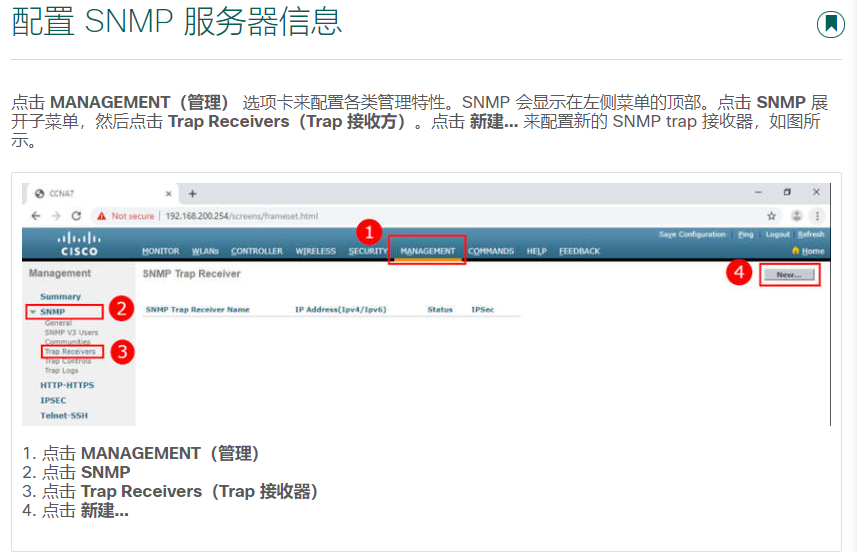Switch to the MONITOR tab
The height and width of the screenshot is (552, 857).
[160, 251]
